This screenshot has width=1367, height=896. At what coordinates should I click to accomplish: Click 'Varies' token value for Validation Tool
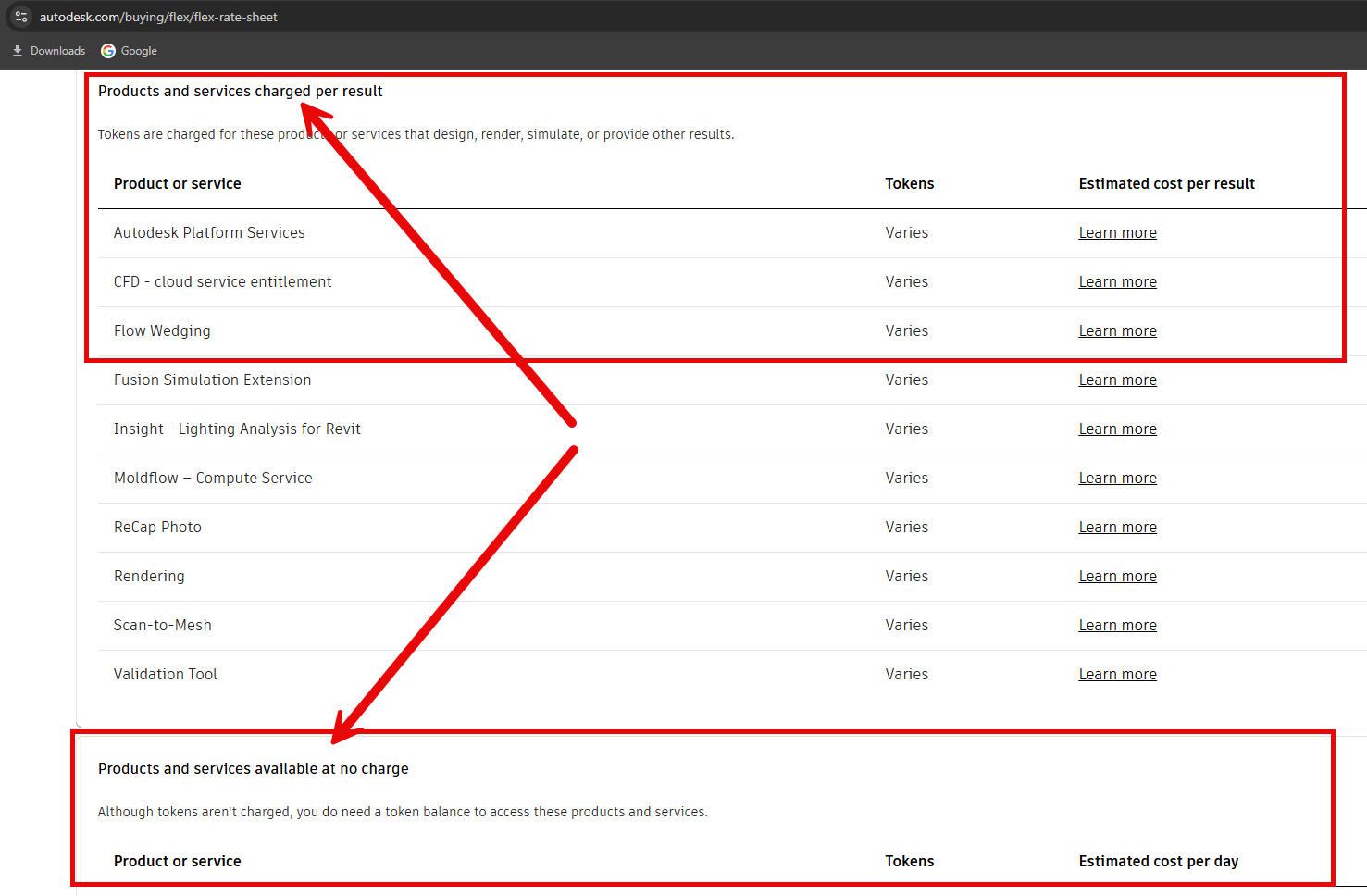point(906,675)
